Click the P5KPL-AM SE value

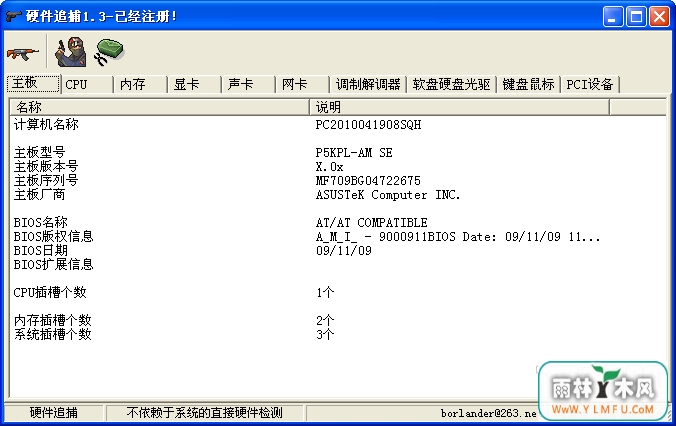(x=354, y=153)
